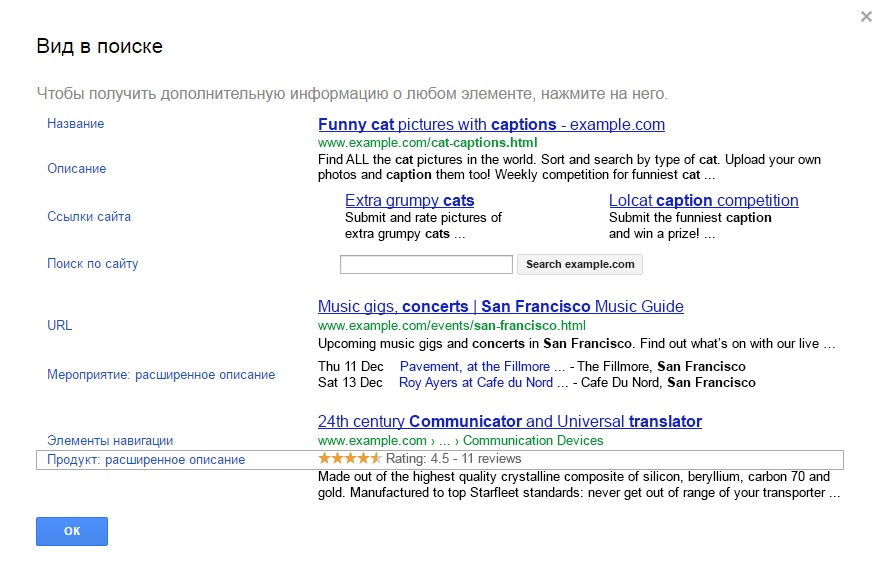Click the URL label in the left column
This screenshot has height=578, width=879.
pos(60,326)
